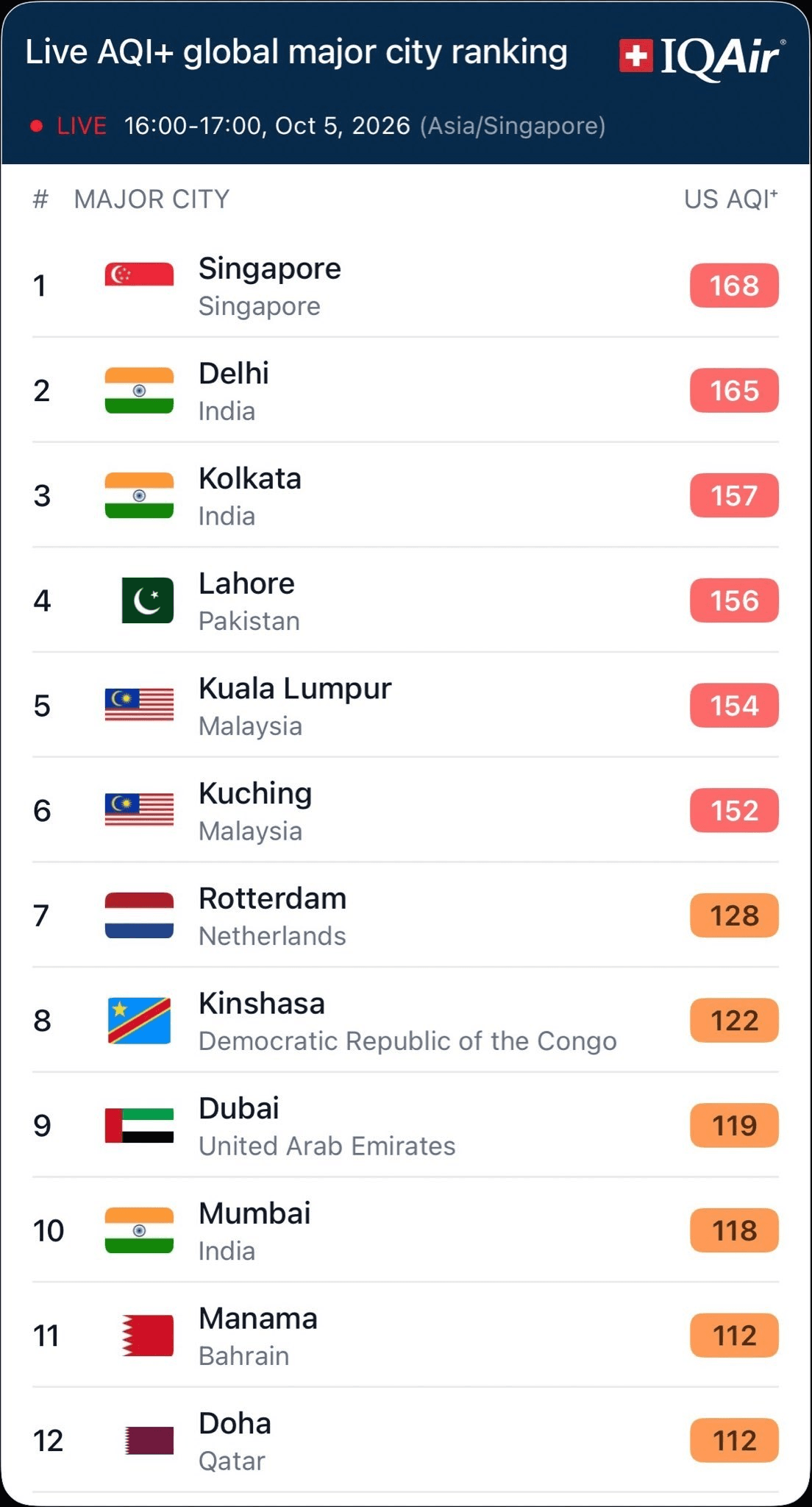Click the Mumbai city name
The width and height of the screenshot is (812, 1507).
(254, 1213)
